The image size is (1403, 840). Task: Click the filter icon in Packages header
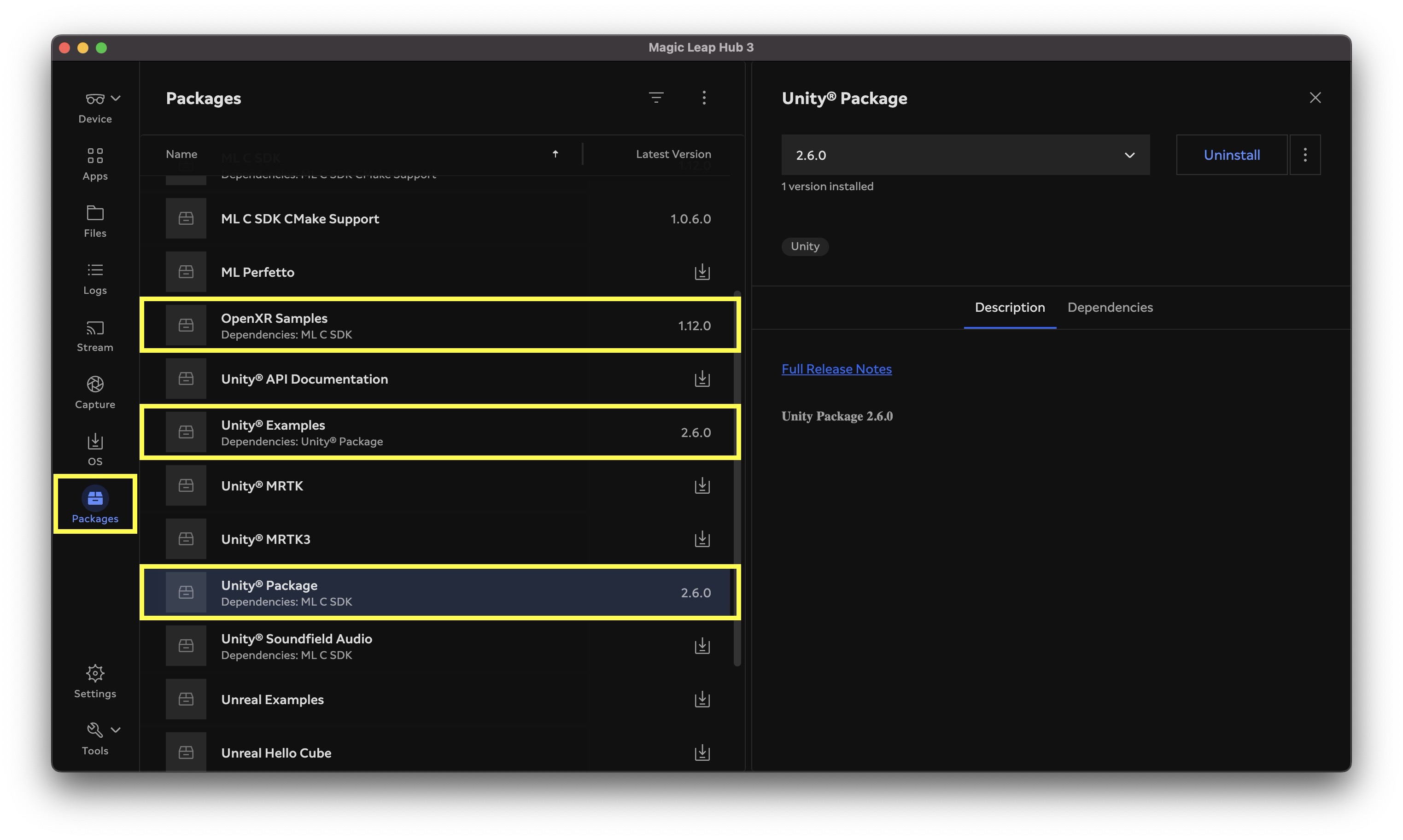(656, 98)
